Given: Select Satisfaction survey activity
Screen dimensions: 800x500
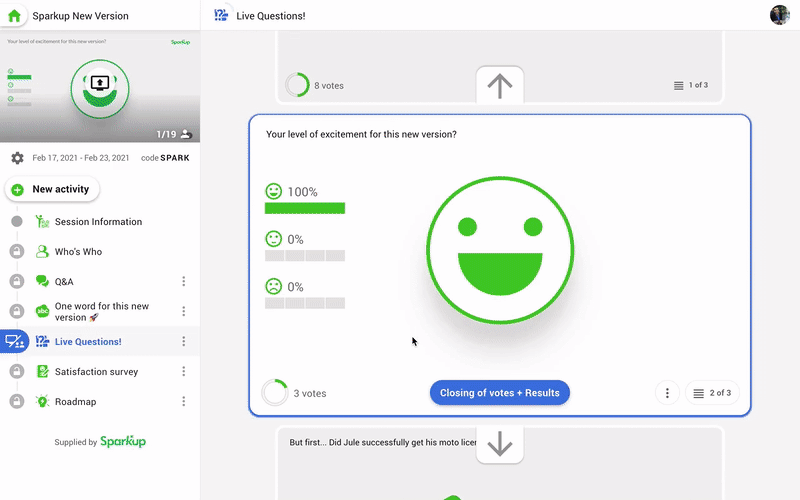Looking at the screenshot, I should click(96, 371).
